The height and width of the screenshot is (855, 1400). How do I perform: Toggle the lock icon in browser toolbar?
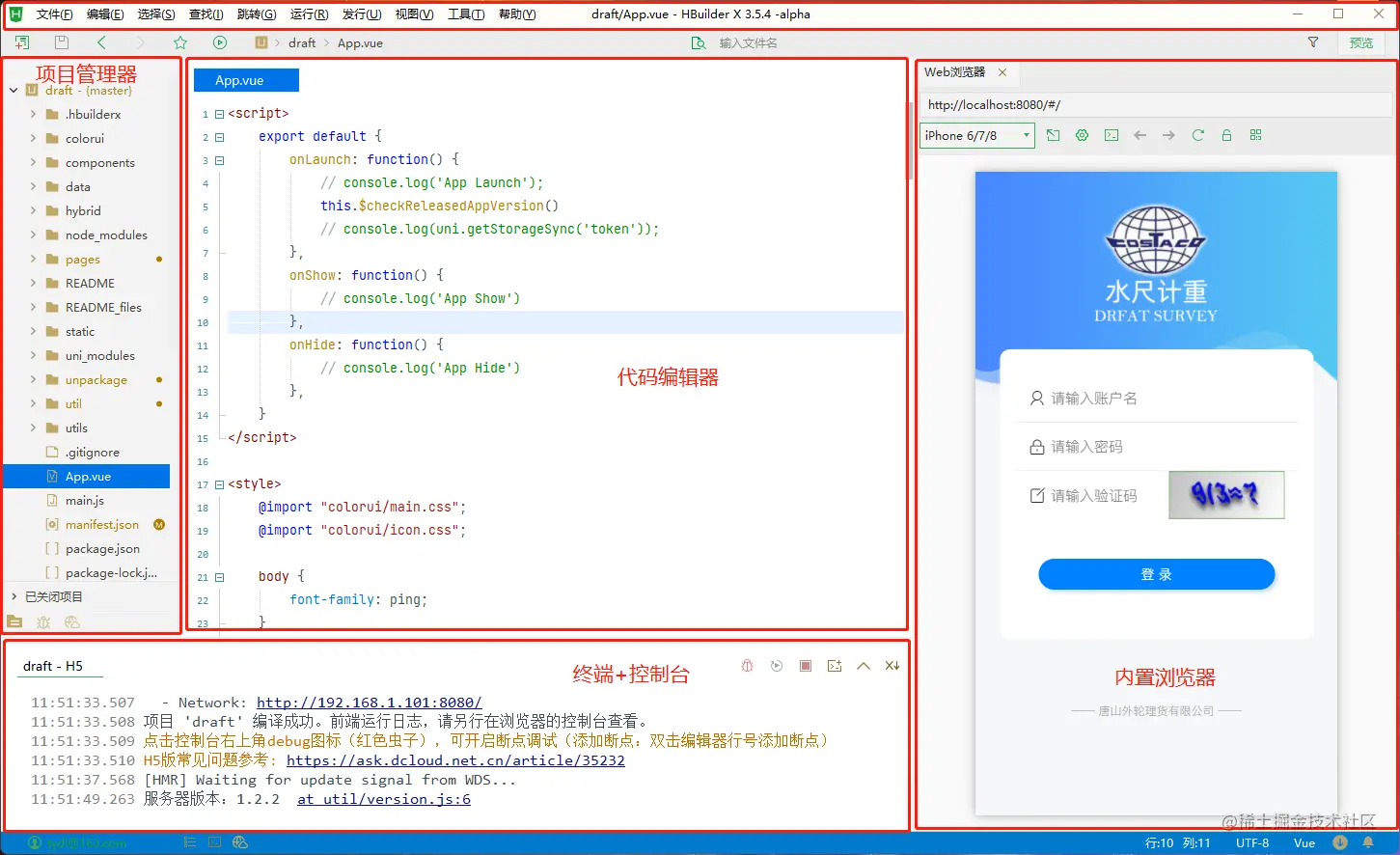click(1226, 135)
